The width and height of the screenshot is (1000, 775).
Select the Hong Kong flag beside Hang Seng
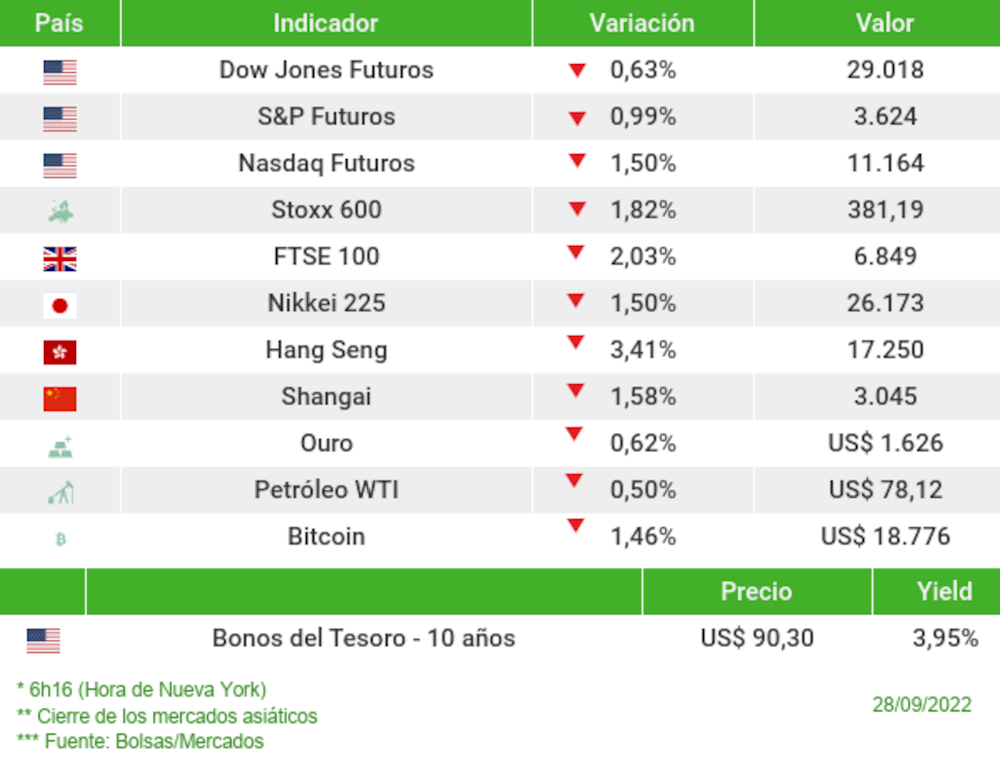coord(60,352)
